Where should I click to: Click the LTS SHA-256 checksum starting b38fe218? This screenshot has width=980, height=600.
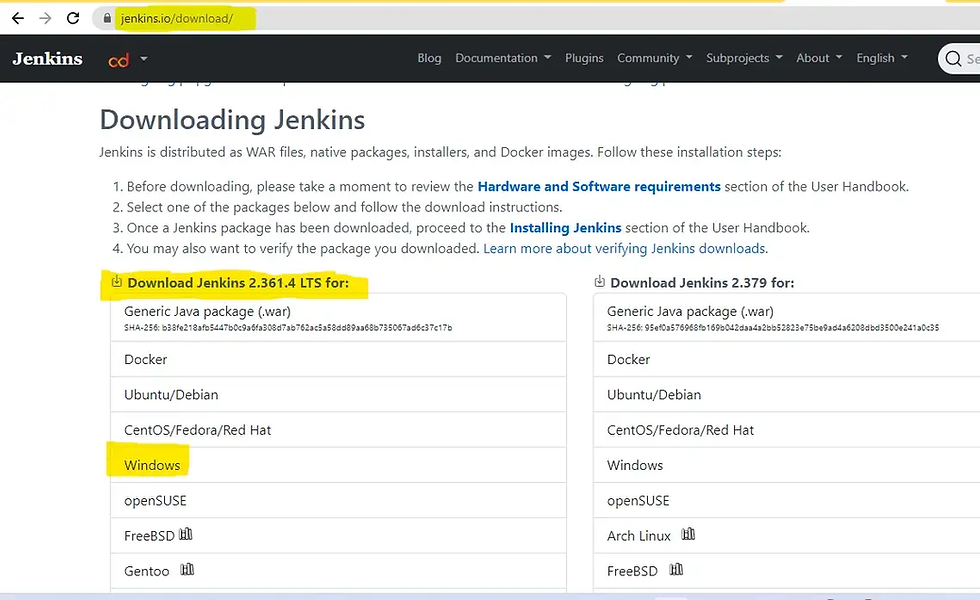click(x=288, y=328)
